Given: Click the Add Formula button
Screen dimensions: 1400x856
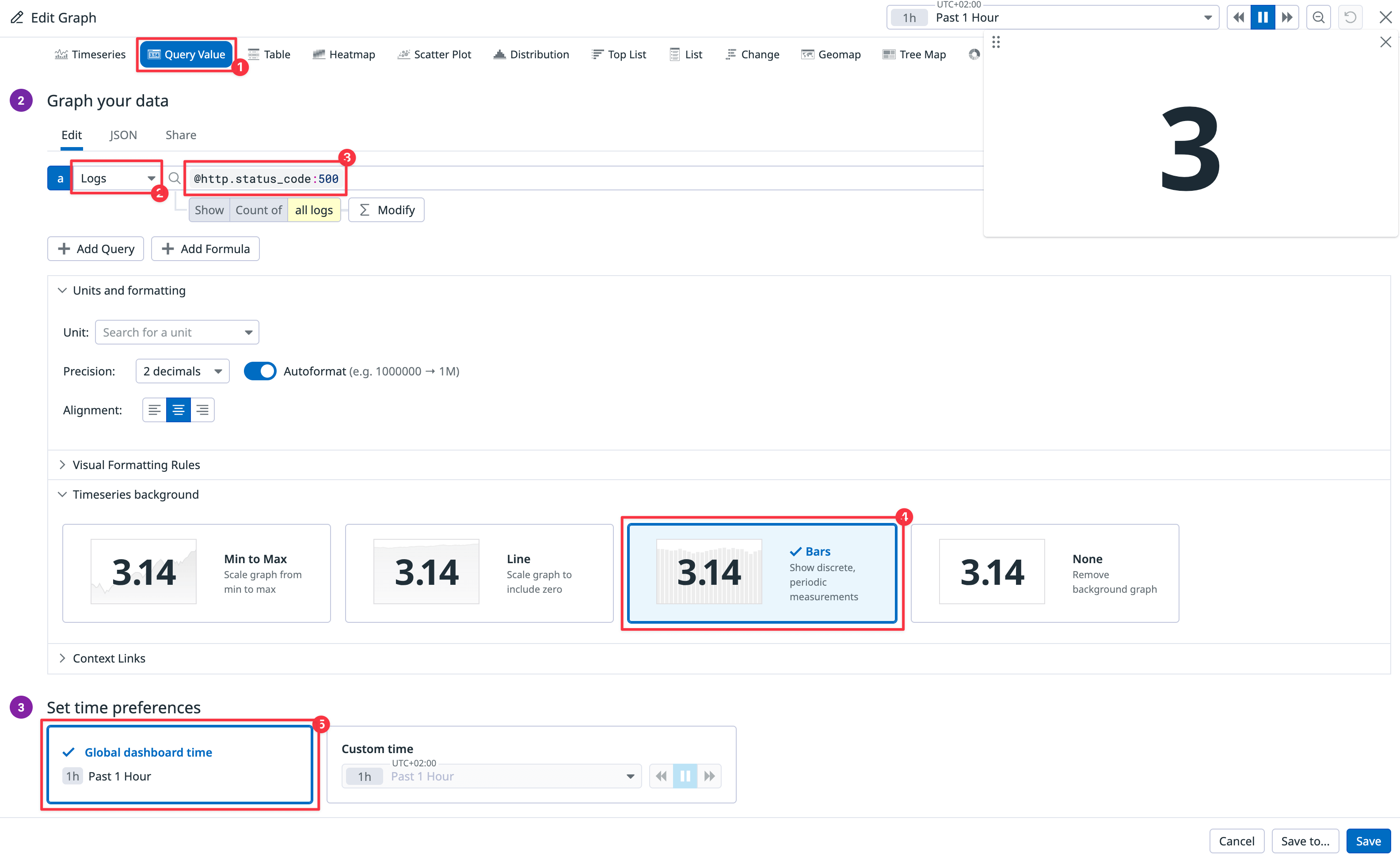Looking at the screenshot, I should point(205,248).
